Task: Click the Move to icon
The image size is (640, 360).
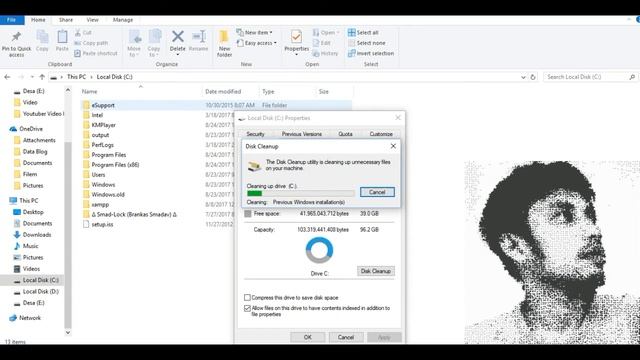Action: pos(135,37)
